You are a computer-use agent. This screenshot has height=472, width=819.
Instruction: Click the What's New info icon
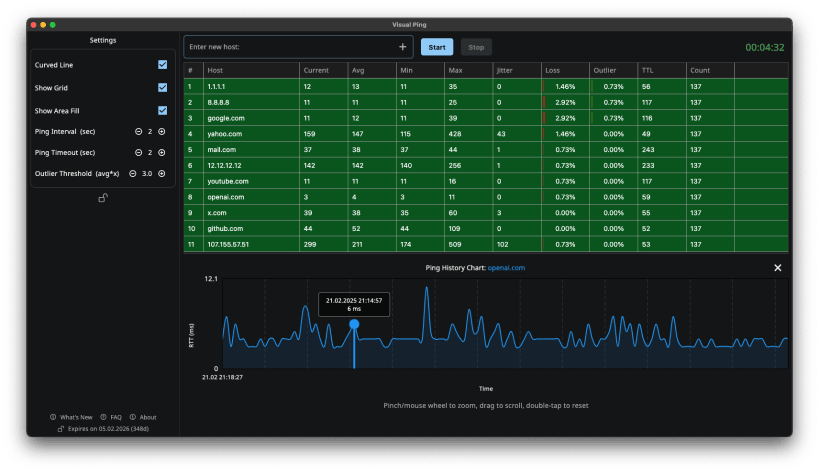coord(53,417)
